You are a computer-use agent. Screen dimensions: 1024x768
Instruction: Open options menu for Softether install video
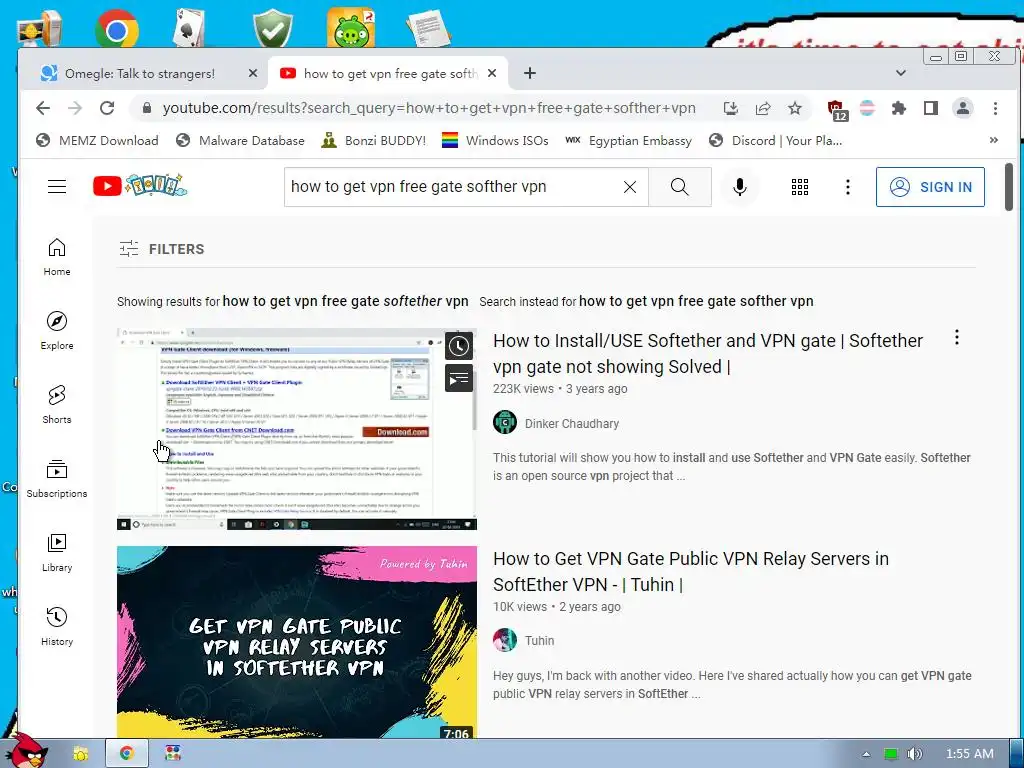tap(957, 338)
